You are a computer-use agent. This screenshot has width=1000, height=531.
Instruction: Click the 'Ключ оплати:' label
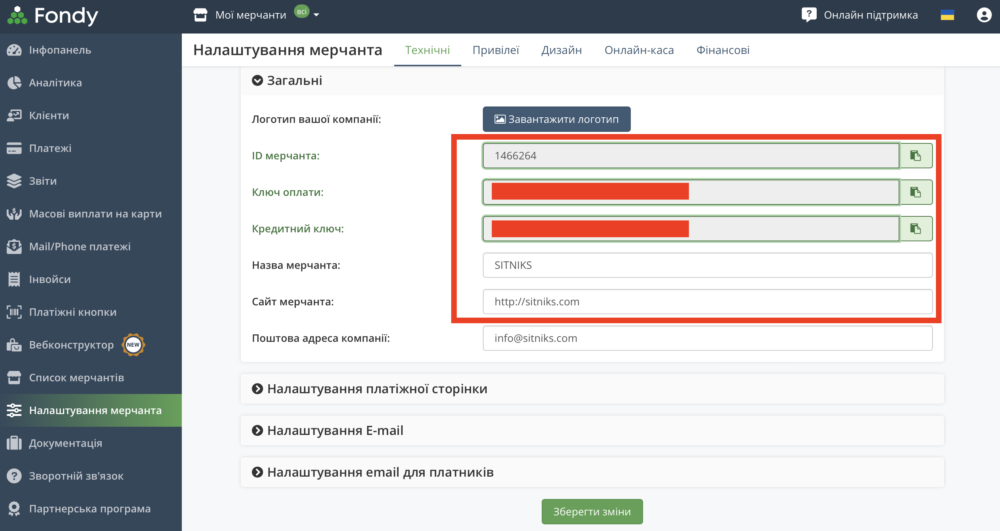point(288,192)
